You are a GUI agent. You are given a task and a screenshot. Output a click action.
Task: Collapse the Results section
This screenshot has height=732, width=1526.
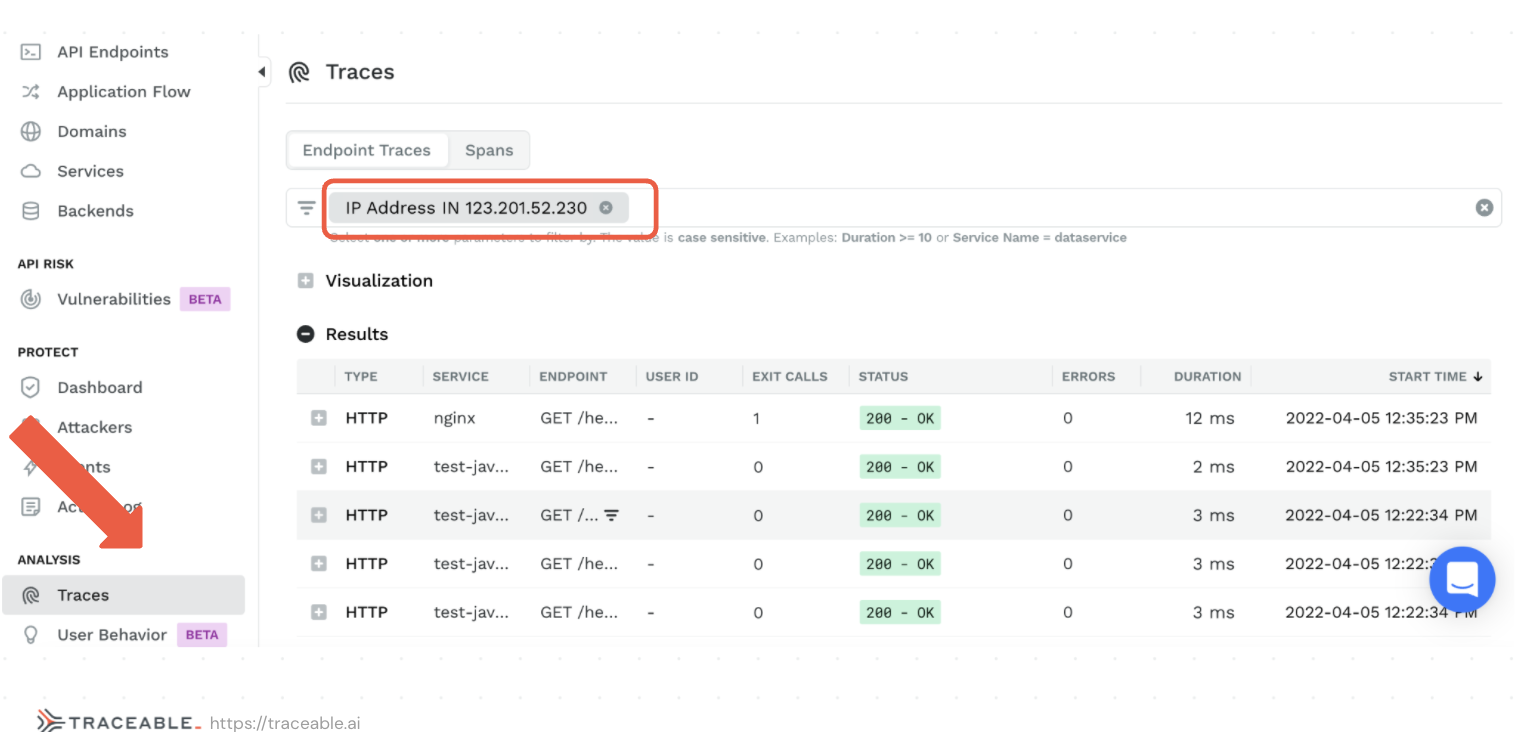pyautogui.click(x=306, y=335)
